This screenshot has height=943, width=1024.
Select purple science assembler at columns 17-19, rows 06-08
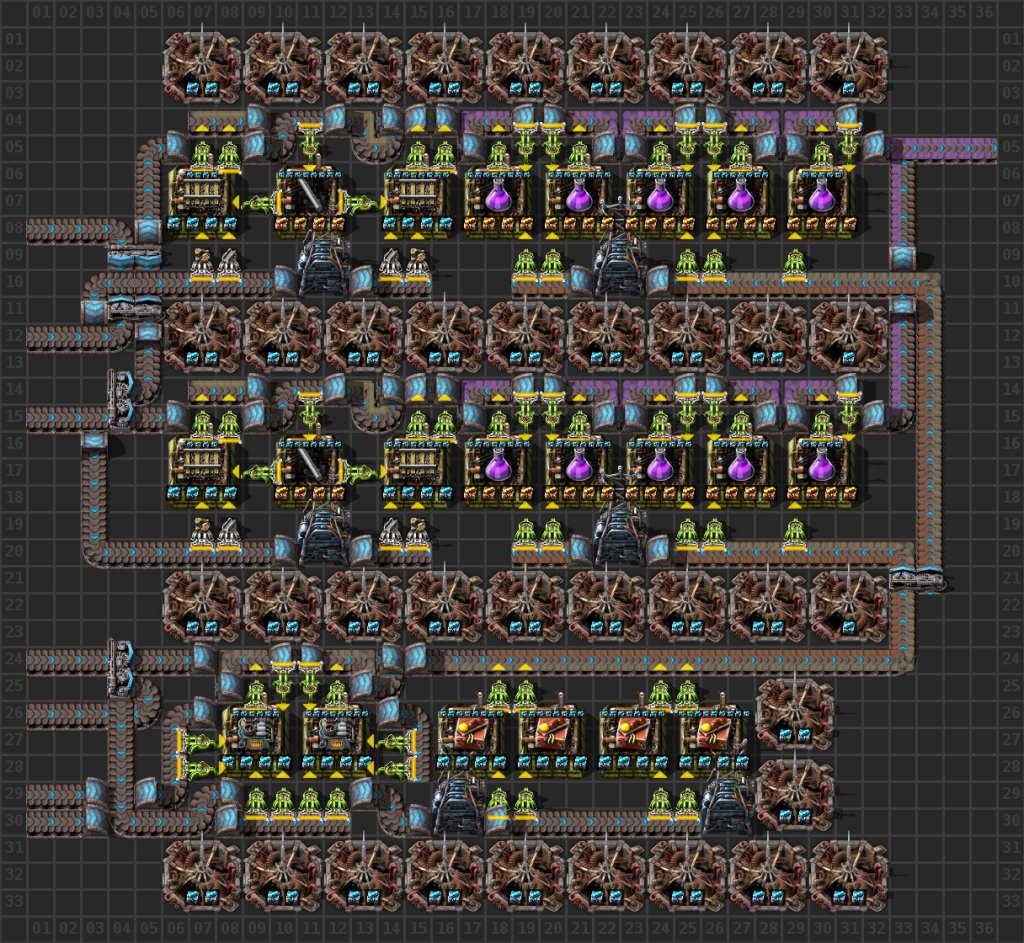click(x=498, y=201)
